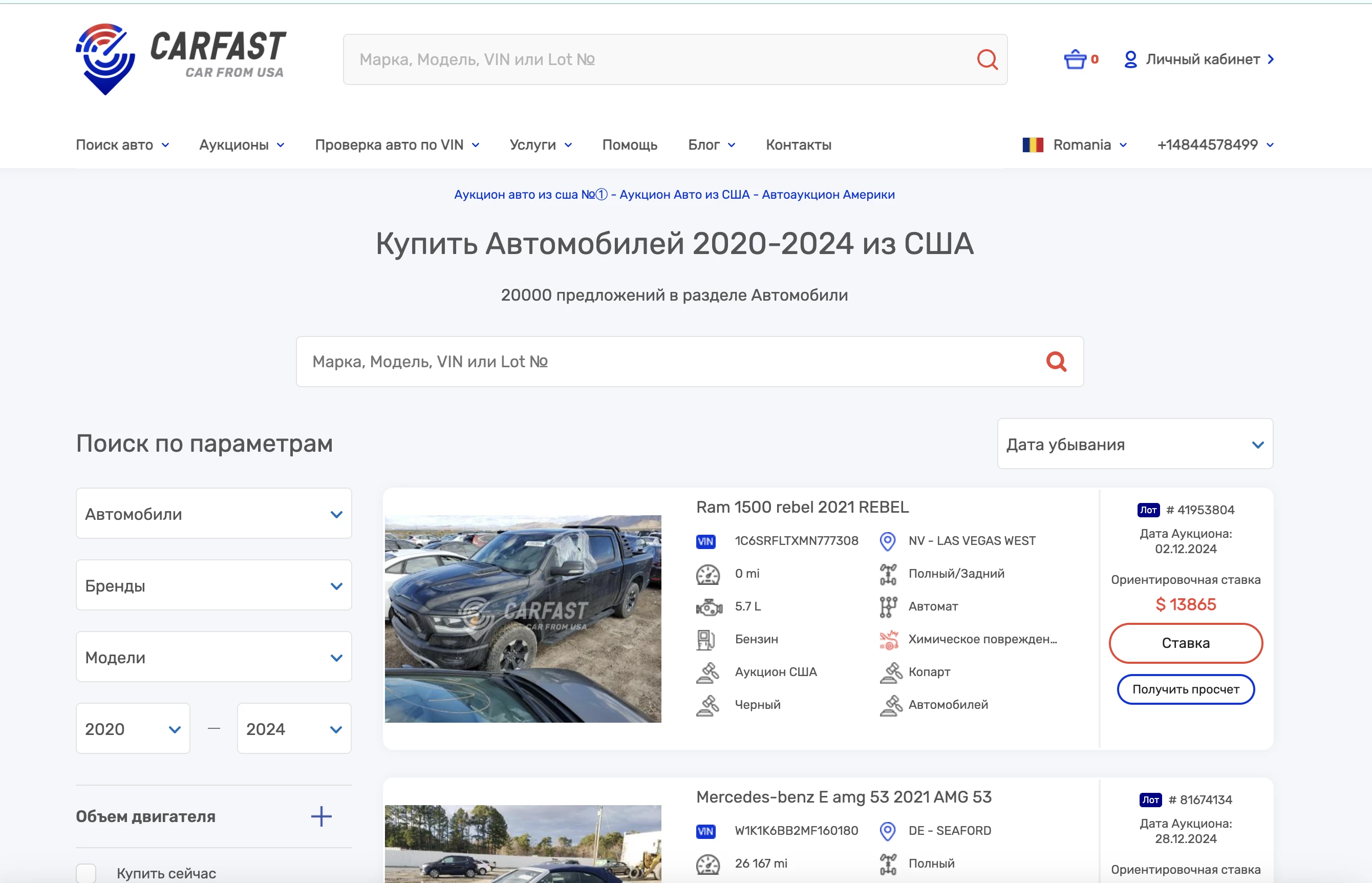Viewport: 1372px width, 883px height.
Task: Click the Romania flag icon
Action: click(1033, 144)
